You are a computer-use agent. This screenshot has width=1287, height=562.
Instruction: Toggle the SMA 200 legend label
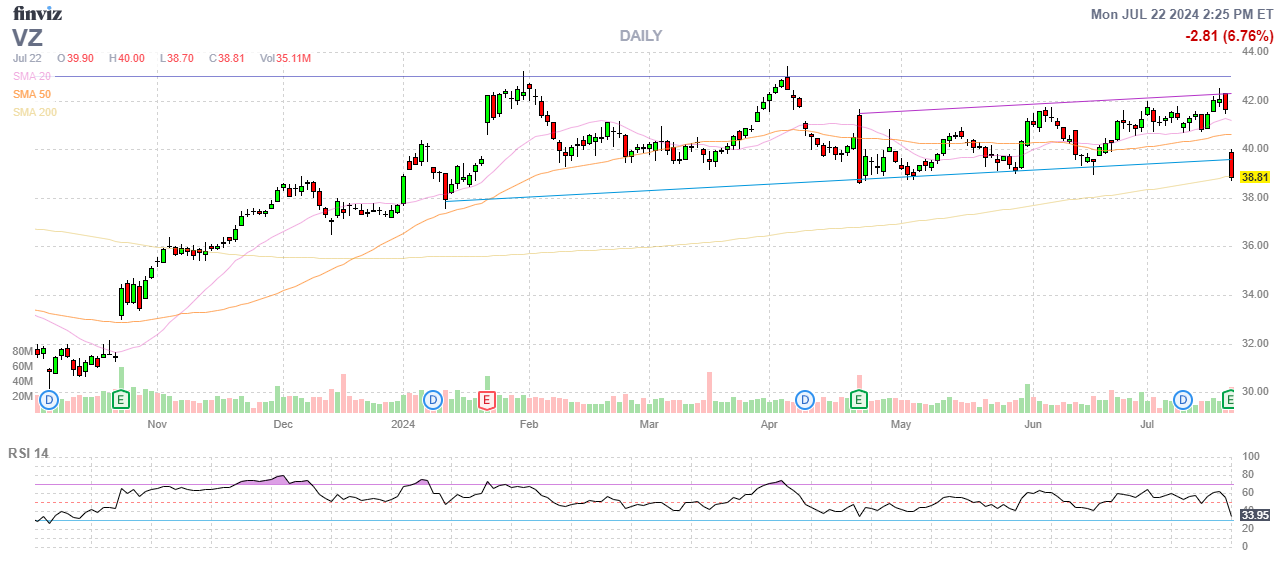(35, 112)
